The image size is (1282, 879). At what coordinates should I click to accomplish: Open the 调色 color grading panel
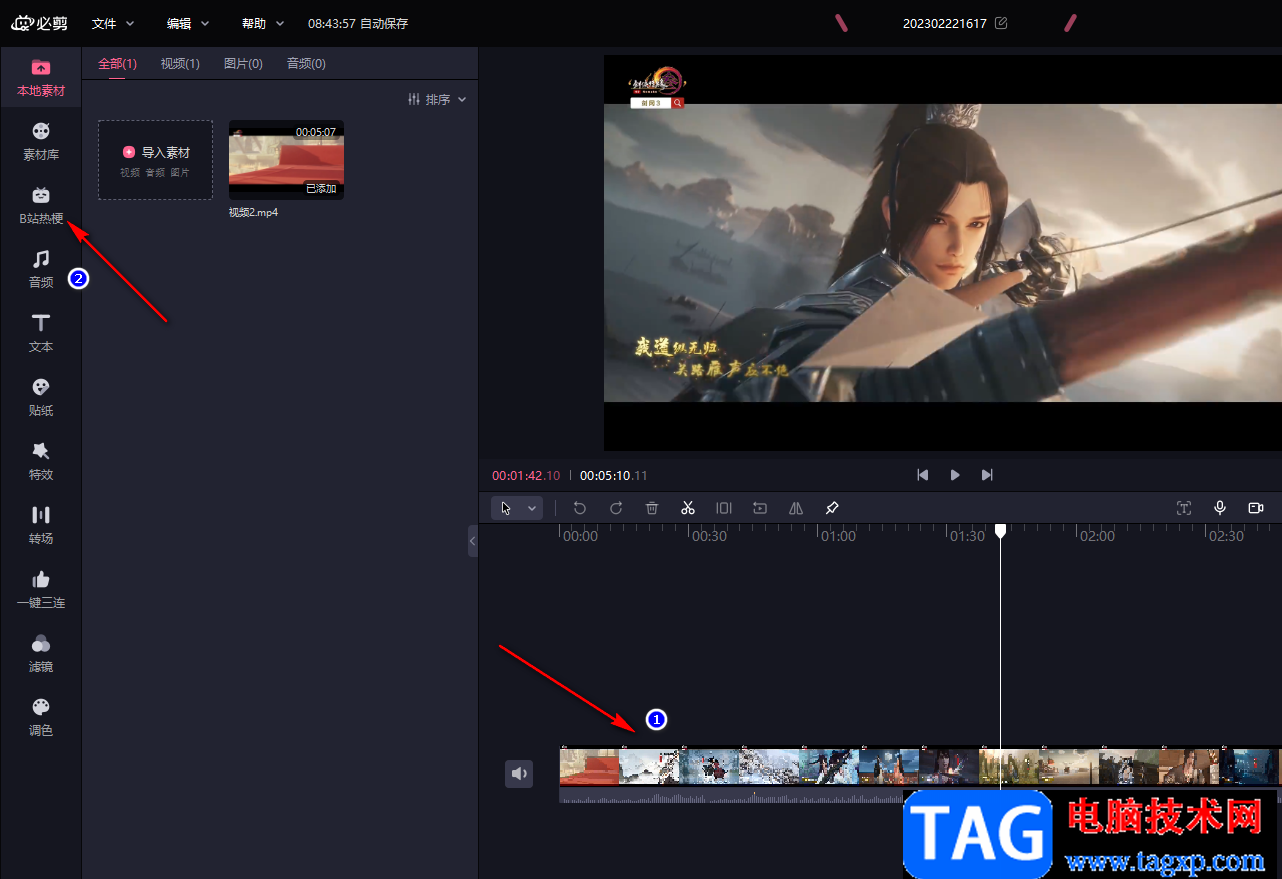41,717
